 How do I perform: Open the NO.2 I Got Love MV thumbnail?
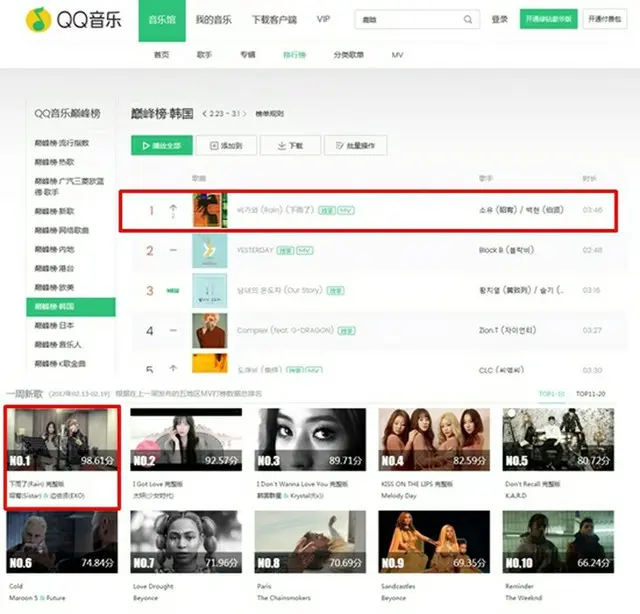(x=186, y=440)
